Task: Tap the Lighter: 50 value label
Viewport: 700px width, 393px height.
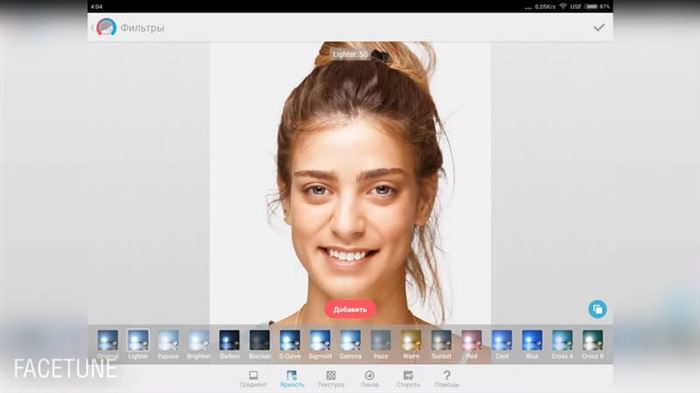Action: 350,54
